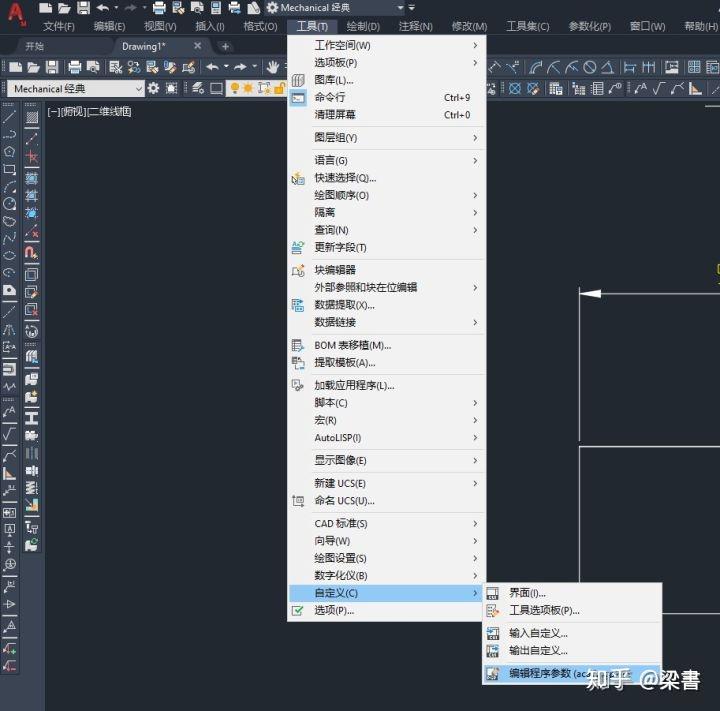
Task: Click the command line icon in menu
Action: click(x=298, y=97)
